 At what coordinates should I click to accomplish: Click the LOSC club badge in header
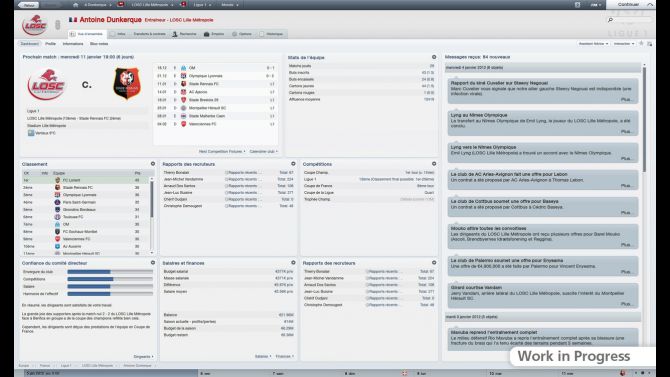[35, 25]
